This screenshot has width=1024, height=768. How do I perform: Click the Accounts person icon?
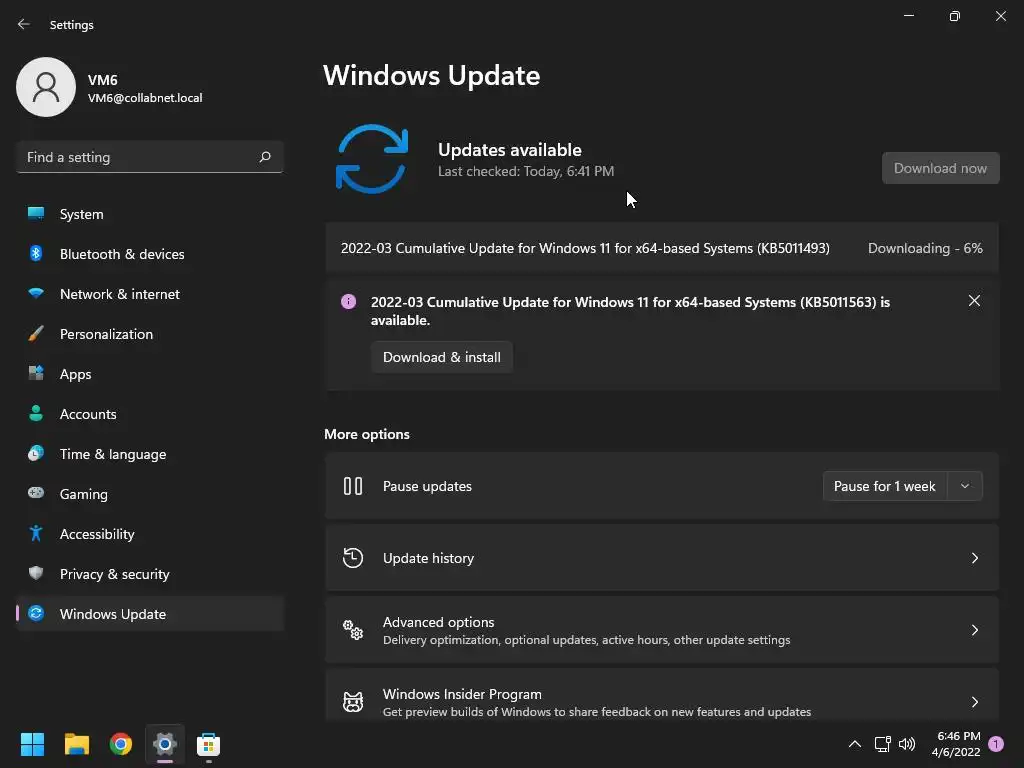click(36, 413)
